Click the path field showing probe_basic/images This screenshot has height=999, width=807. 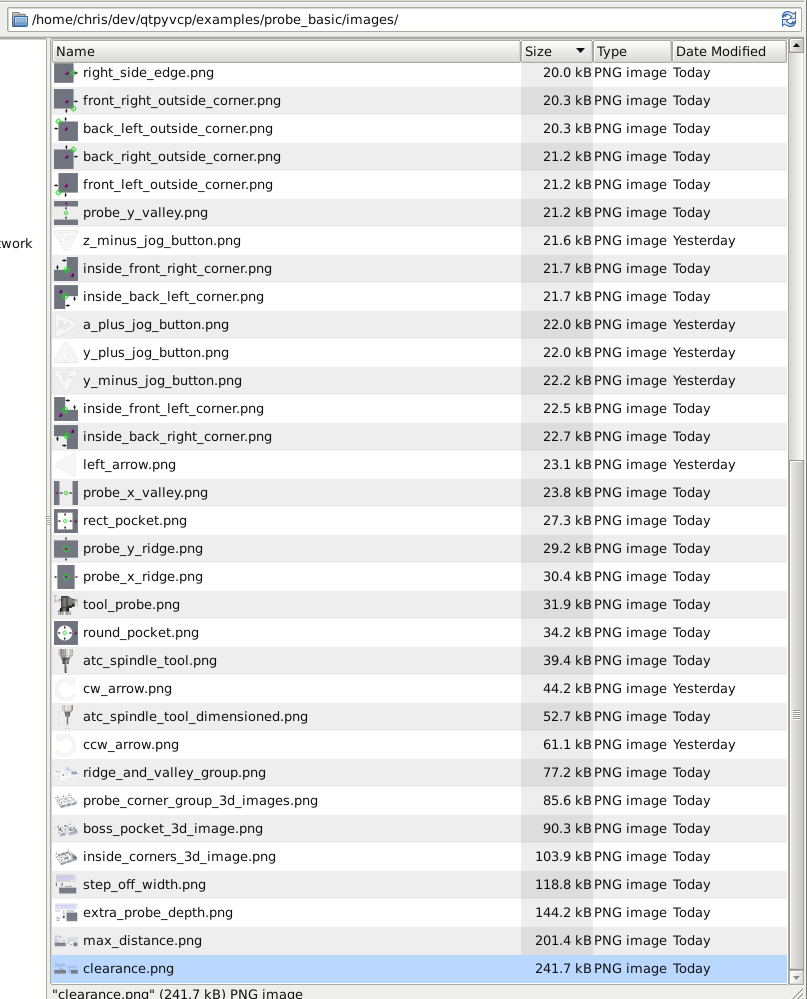coord(404,19)
